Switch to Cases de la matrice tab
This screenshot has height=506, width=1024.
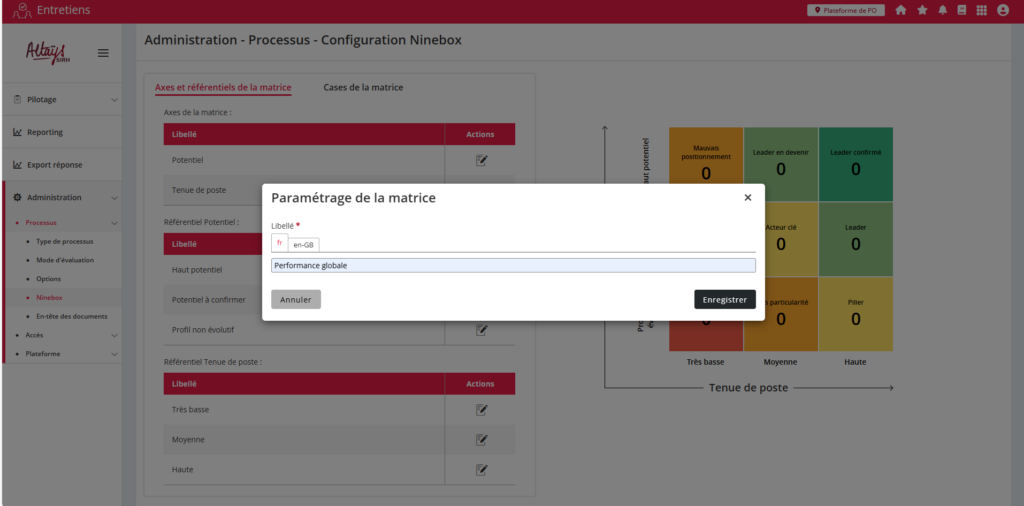click(363, 88)
